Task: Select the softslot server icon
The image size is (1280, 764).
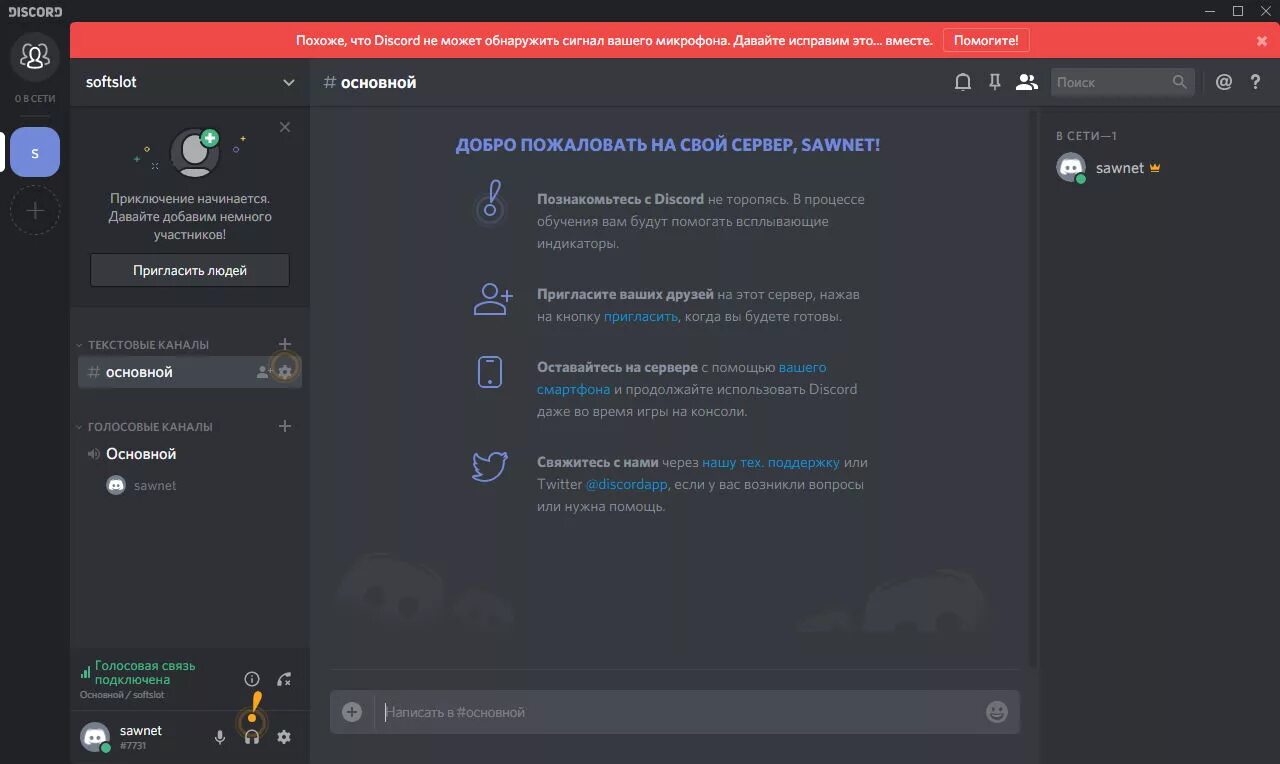Action: click(35, 152)
